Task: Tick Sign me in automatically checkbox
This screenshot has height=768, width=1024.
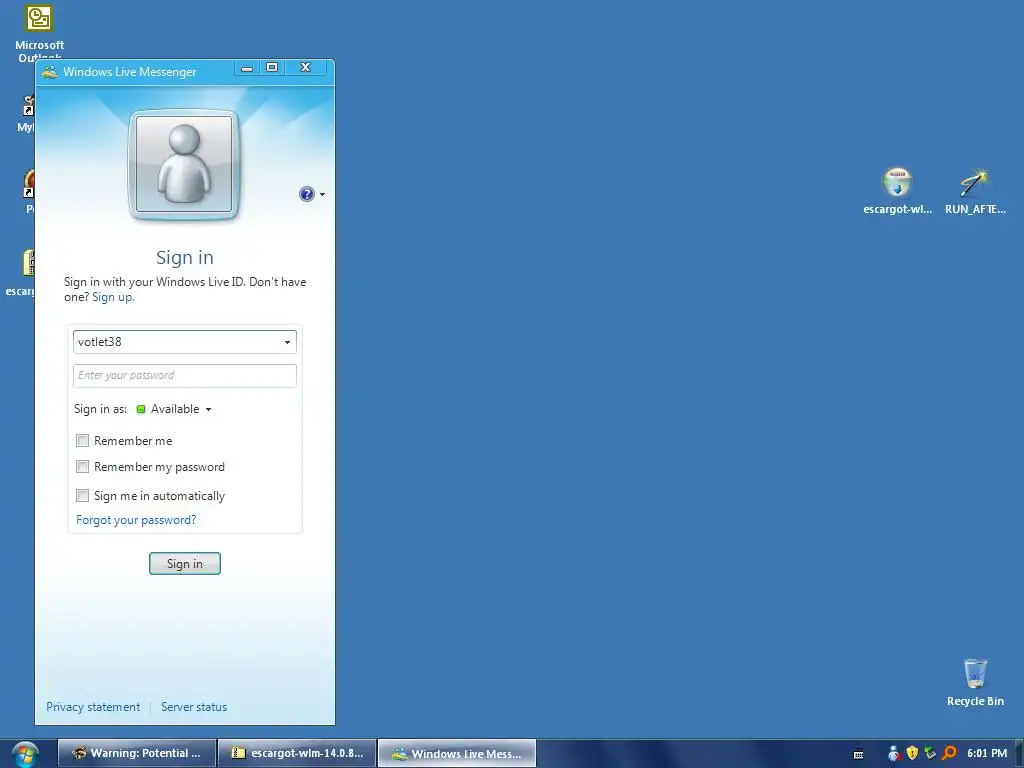Action: coord(82,496)
